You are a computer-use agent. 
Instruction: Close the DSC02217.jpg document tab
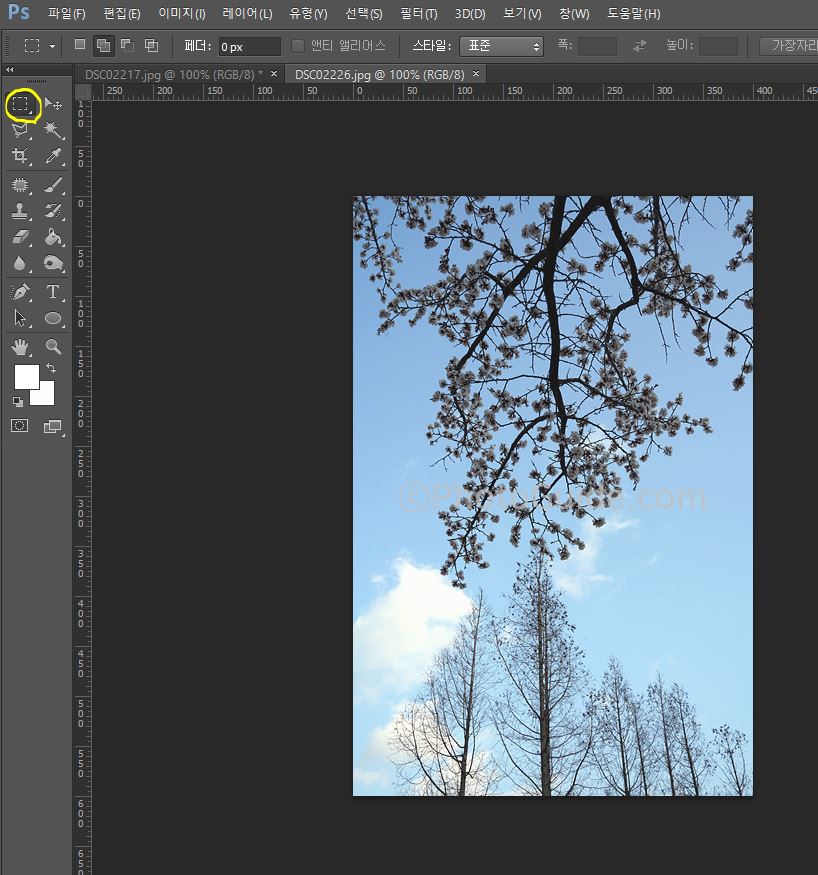[x=273, y=73]
